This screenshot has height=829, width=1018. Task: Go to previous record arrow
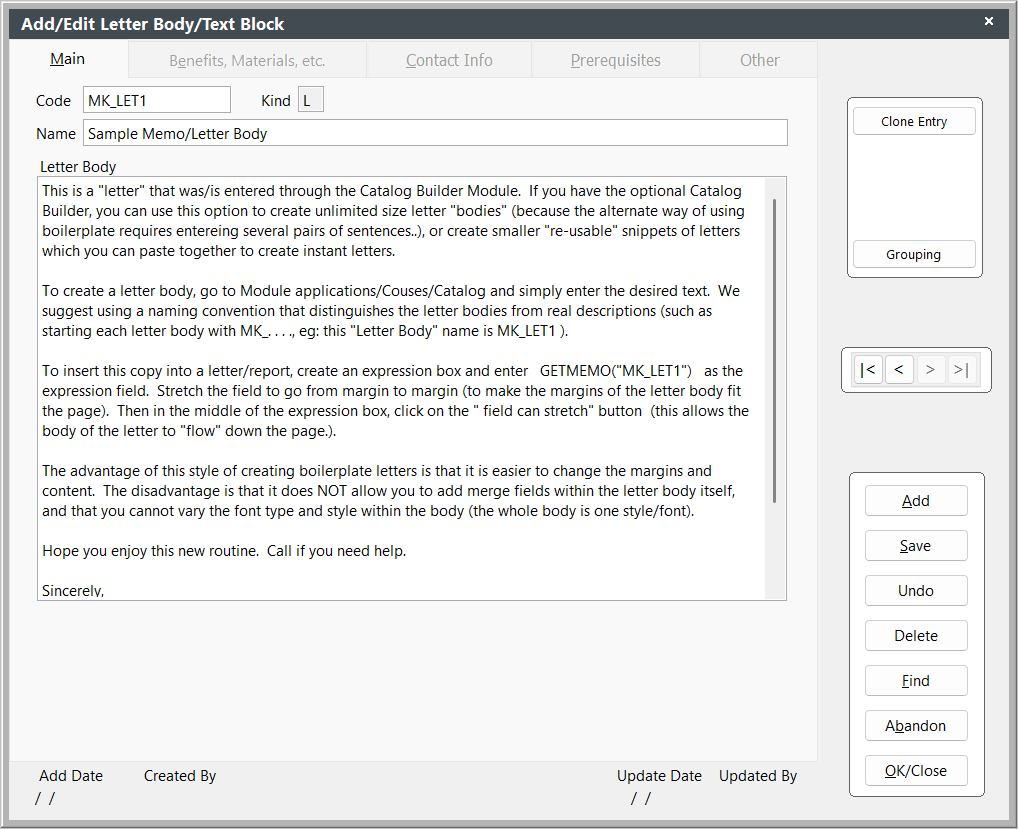tap(899, 370)
